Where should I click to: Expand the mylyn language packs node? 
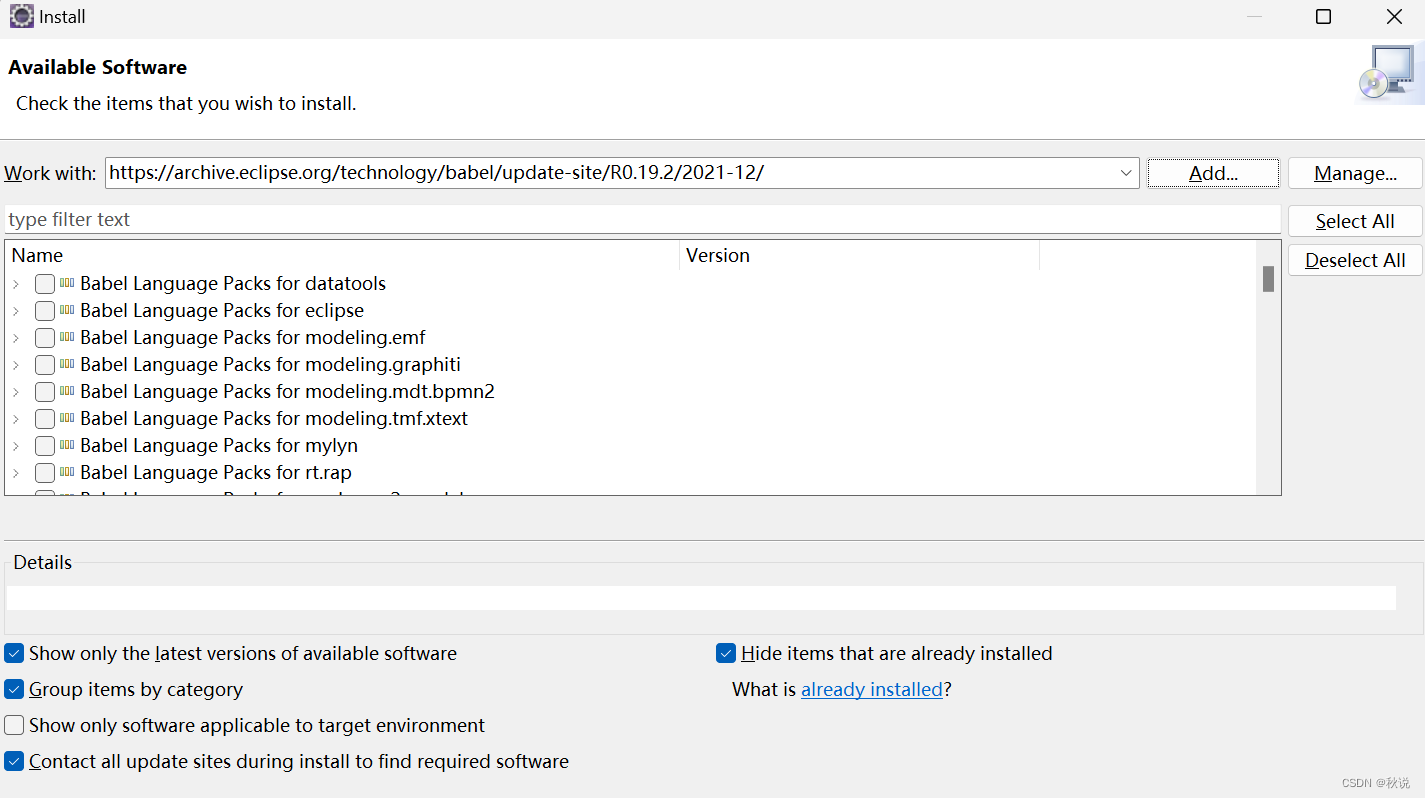(16, 446)
